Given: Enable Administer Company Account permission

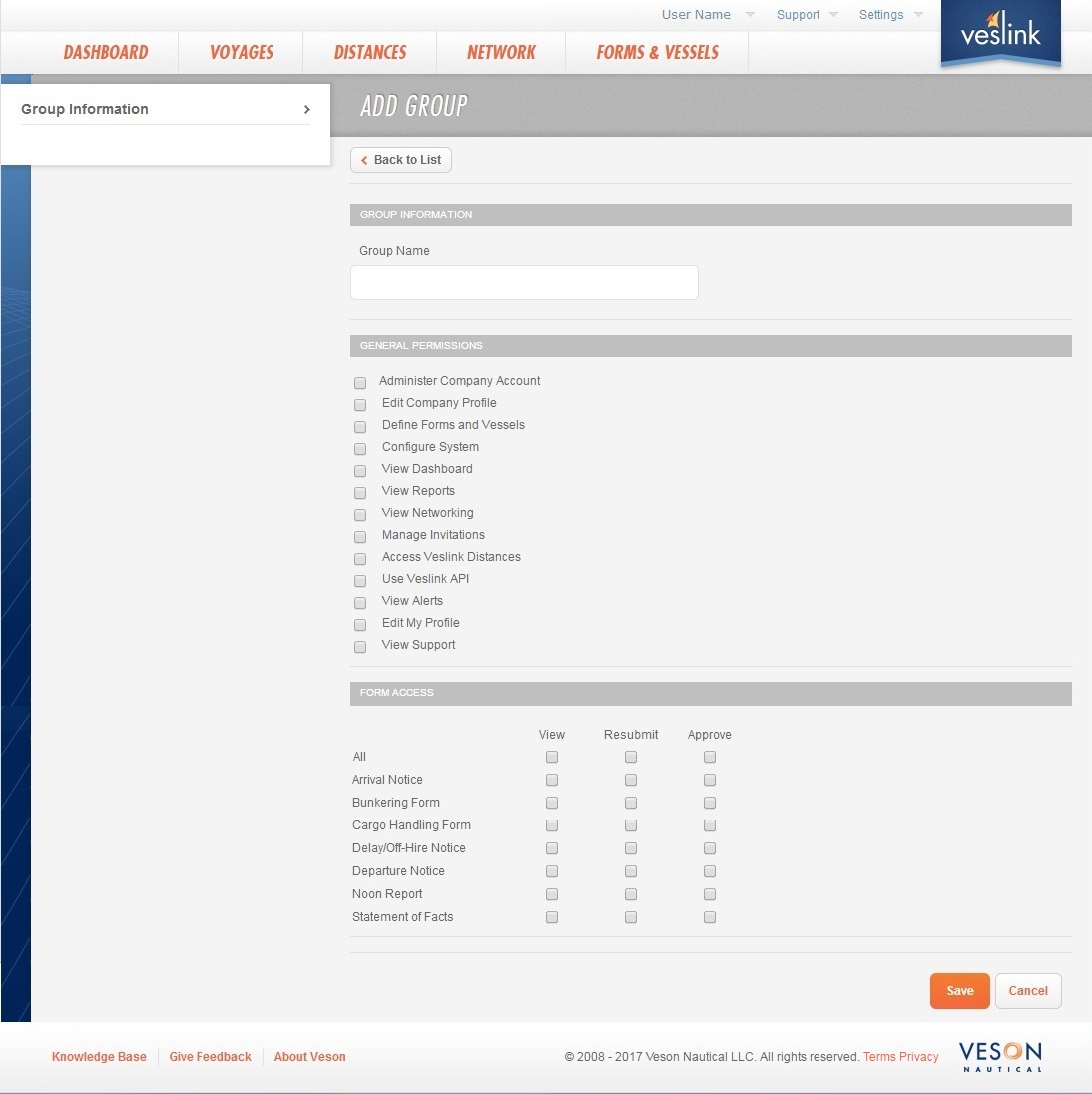Looking at the screenshot, I should point(359,382).
